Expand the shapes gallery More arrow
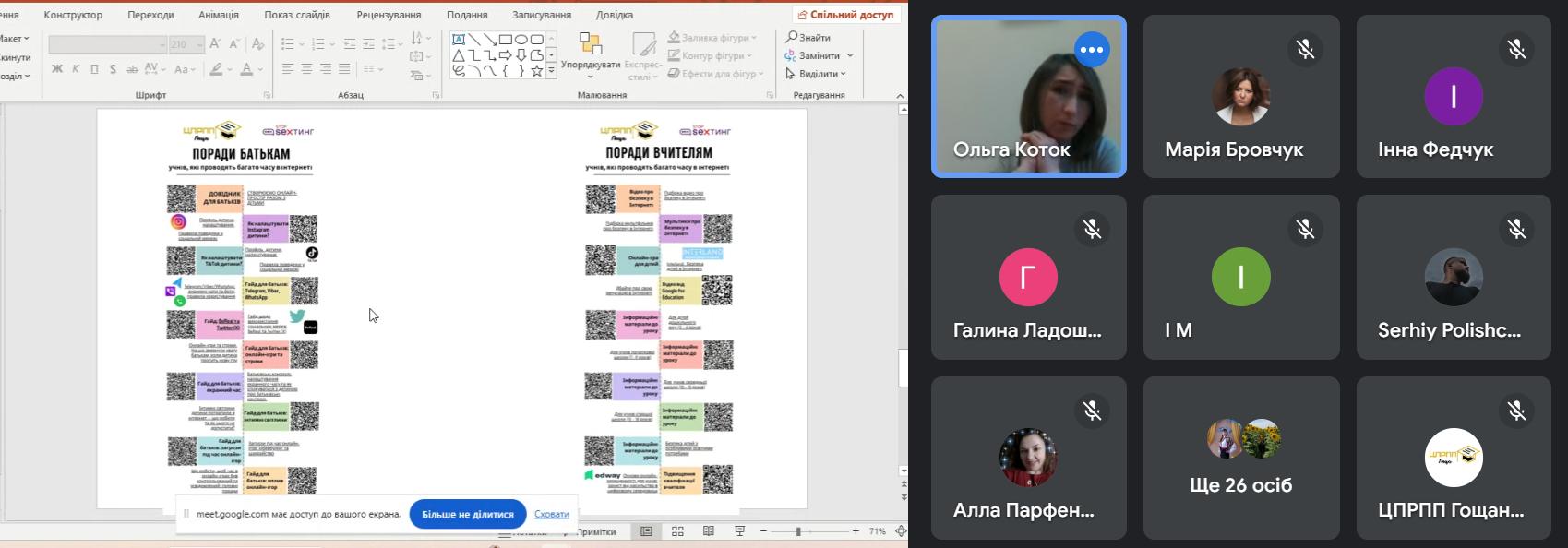This screenshot has width=1568, height=548. [x=552, y=71]
